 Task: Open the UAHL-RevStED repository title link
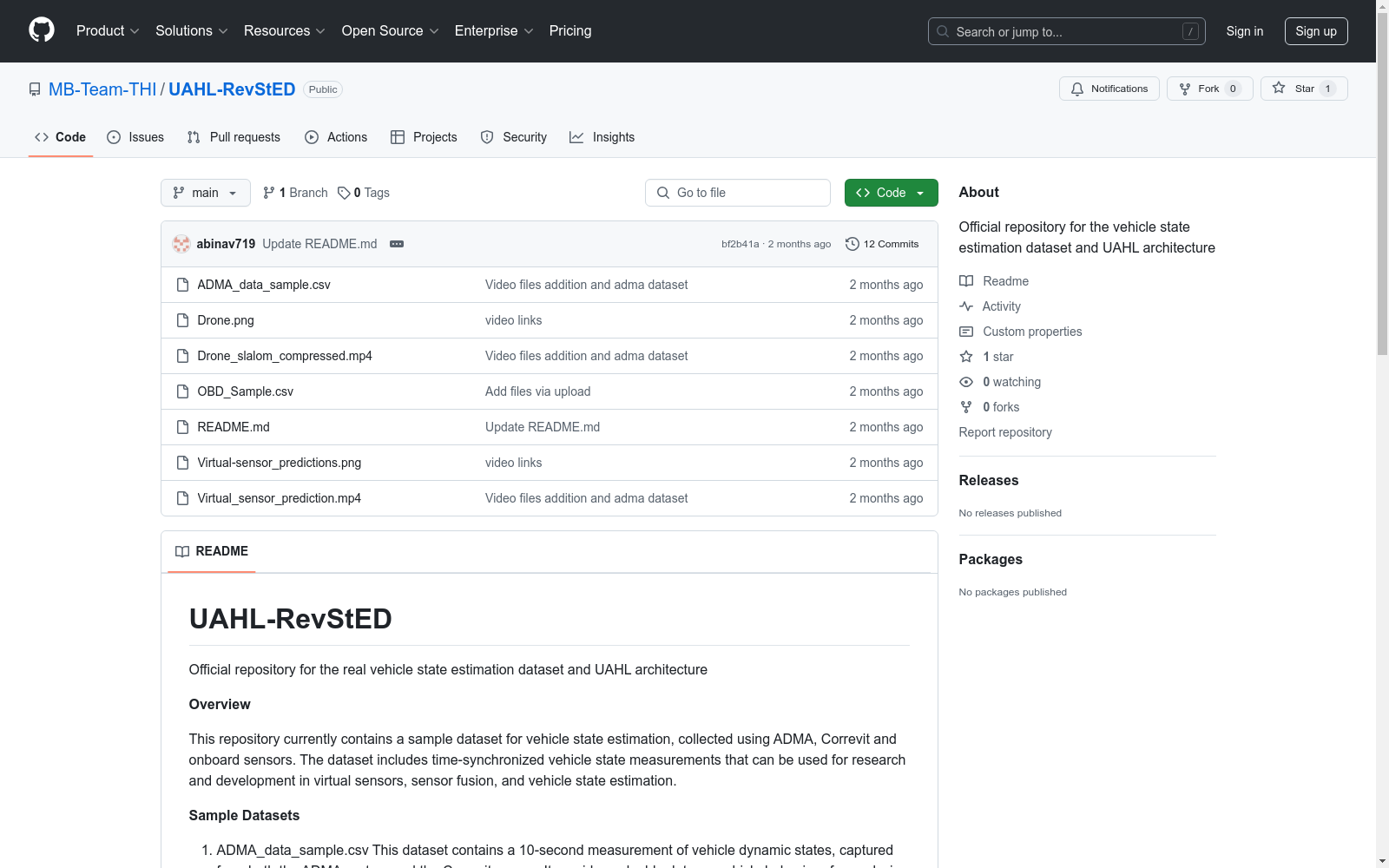(232, 89)
